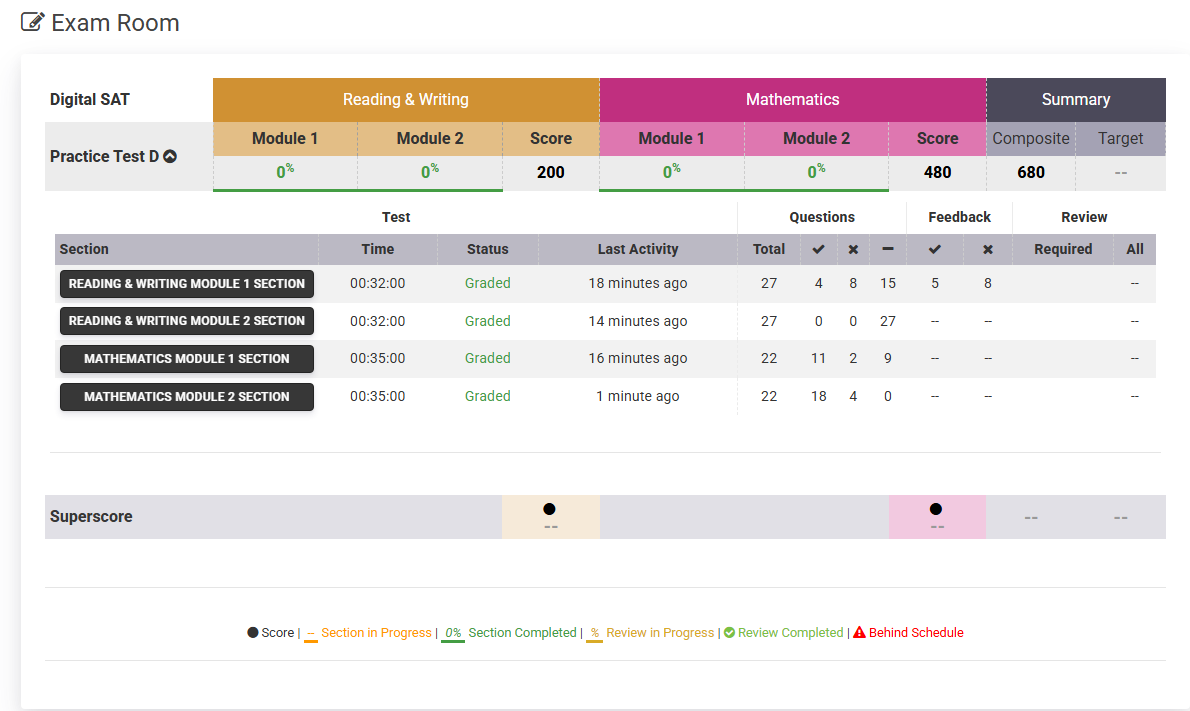Open Mathematics Module 2 Section
The image size is (1190, 711).
point(187,397)
